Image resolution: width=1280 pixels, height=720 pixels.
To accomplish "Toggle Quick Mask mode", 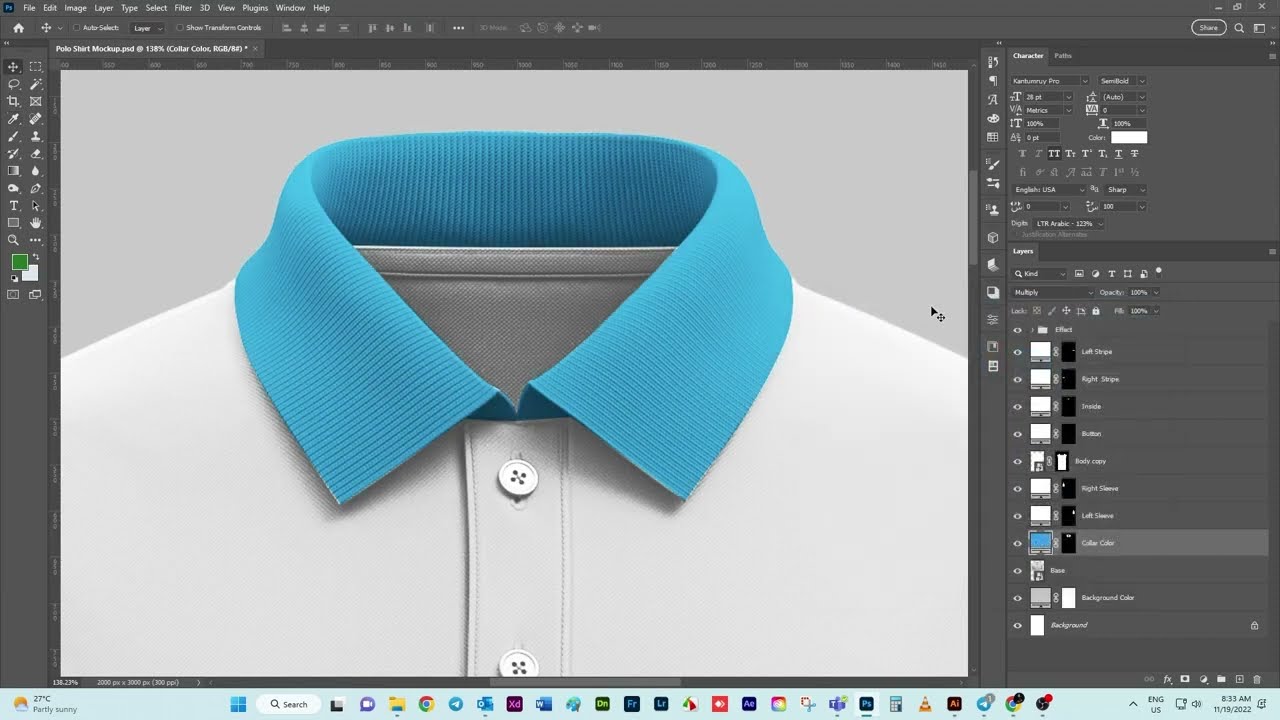I will point(13,294).
